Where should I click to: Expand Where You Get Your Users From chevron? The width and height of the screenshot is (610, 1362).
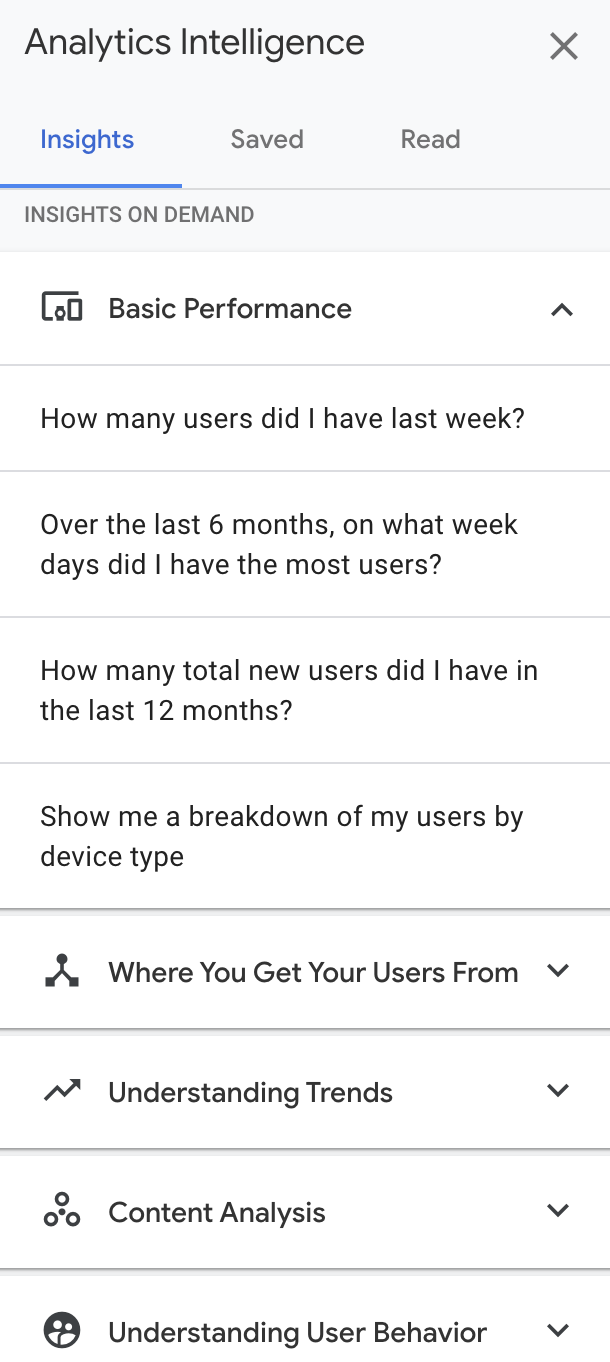559,971
